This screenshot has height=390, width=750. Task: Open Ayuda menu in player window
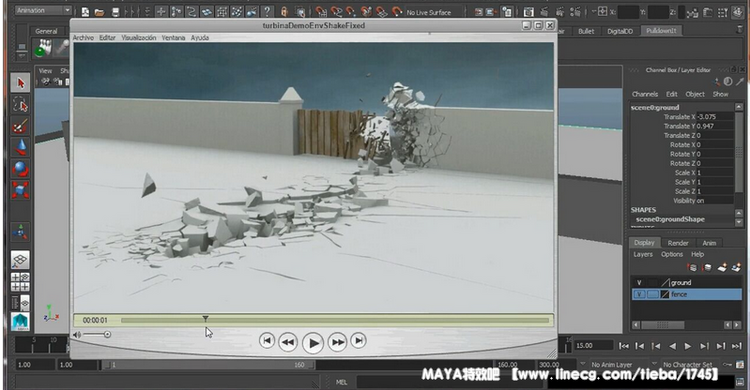point(200,37)
